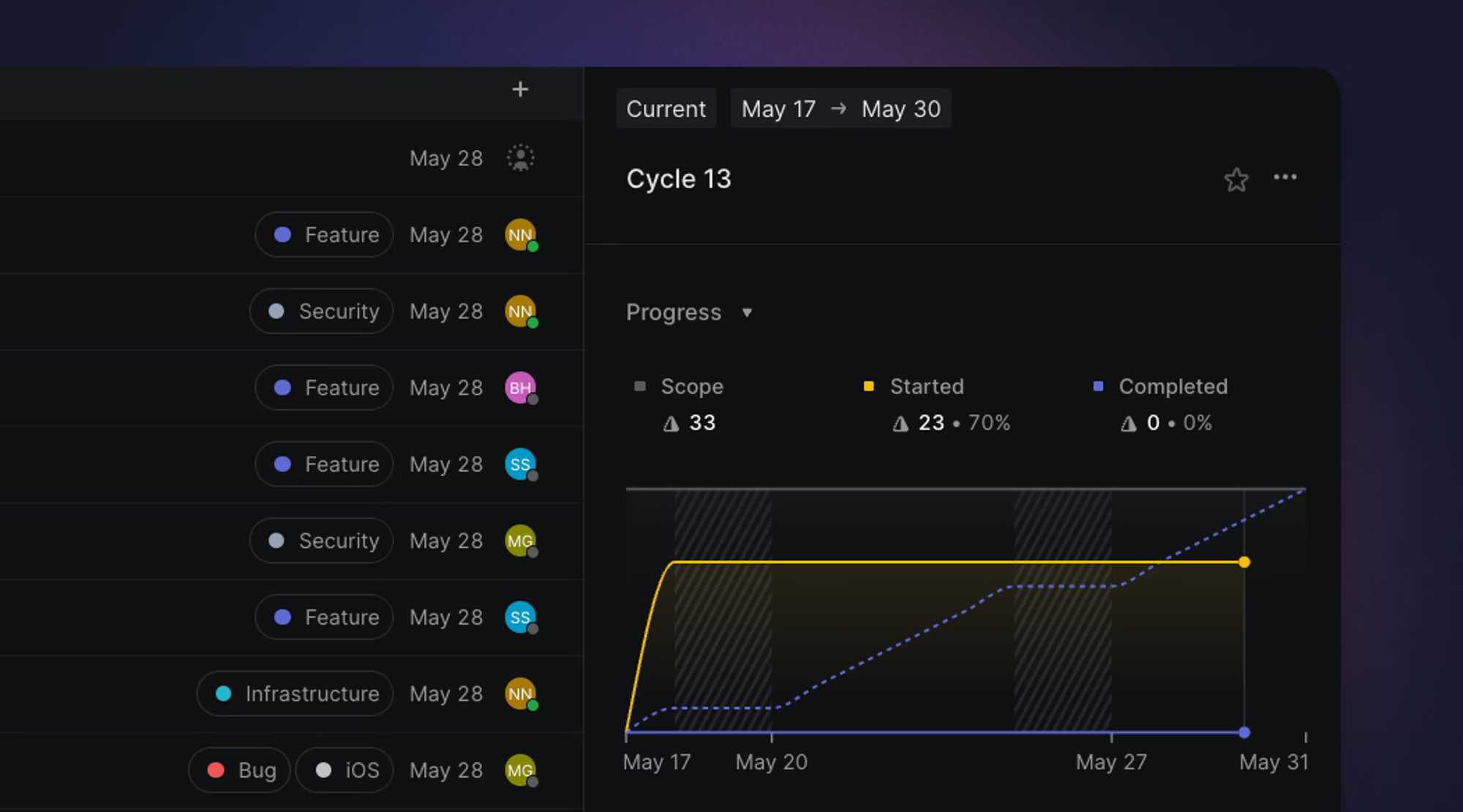This screenshot has height=812, width=1463.
Task: Click the iOS label chip
Action: pyautogui.click(x=345, y=770)
